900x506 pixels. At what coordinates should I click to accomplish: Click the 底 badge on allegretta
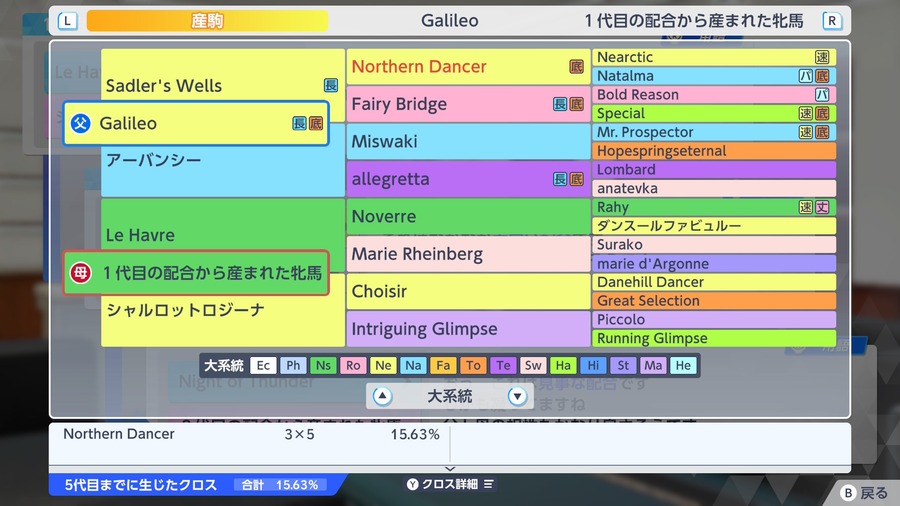click(576, 179)
